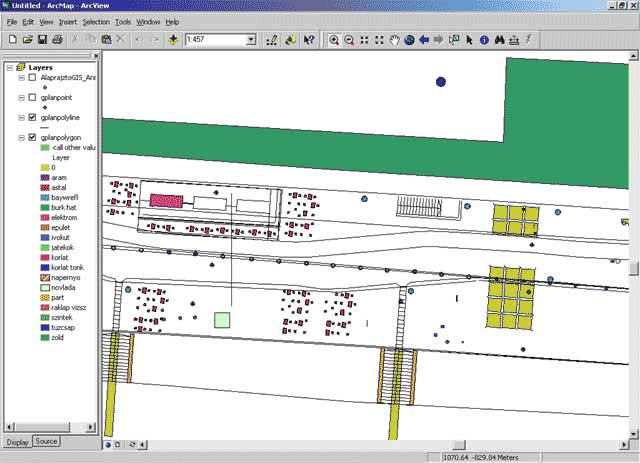Open the Tools menu
The height and width of the screenshot is (463, 640).
click(x=122, y=21)
